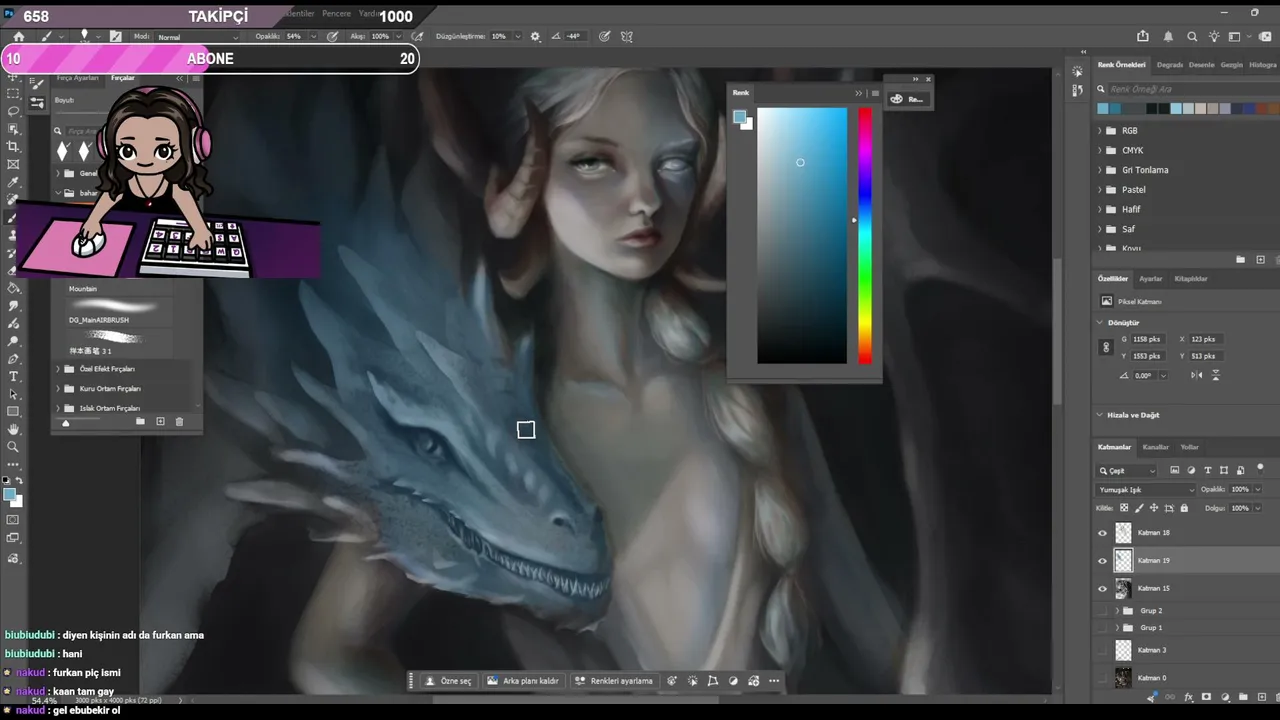The width and height of the screenshot is (1280, 720).
Task: Click the pixel layer filter icon
Action: pyautogui.click(x=1175, y=470)
